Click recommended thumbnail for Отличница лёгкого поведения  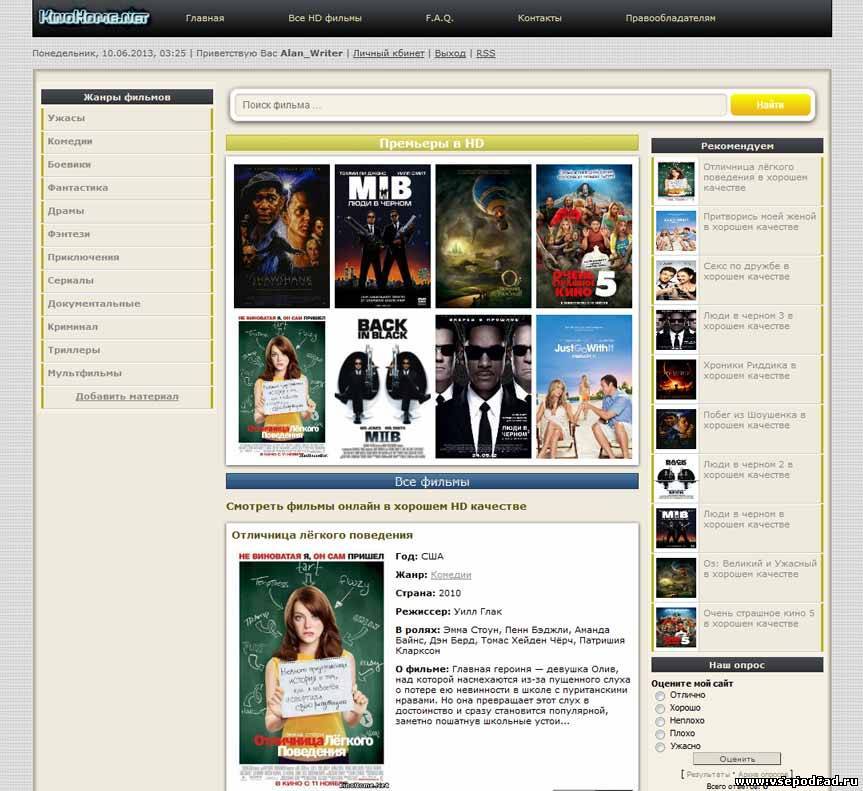point(676,181)
